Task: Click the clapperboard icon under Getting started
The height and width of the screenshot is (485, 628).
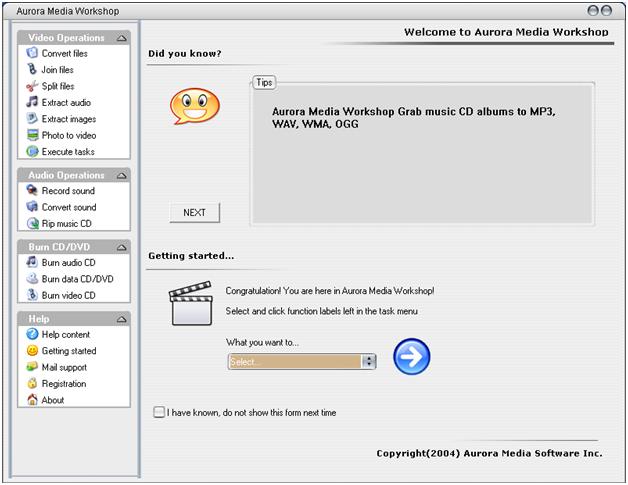Action: pyautogui.click(x=191, y=303)
